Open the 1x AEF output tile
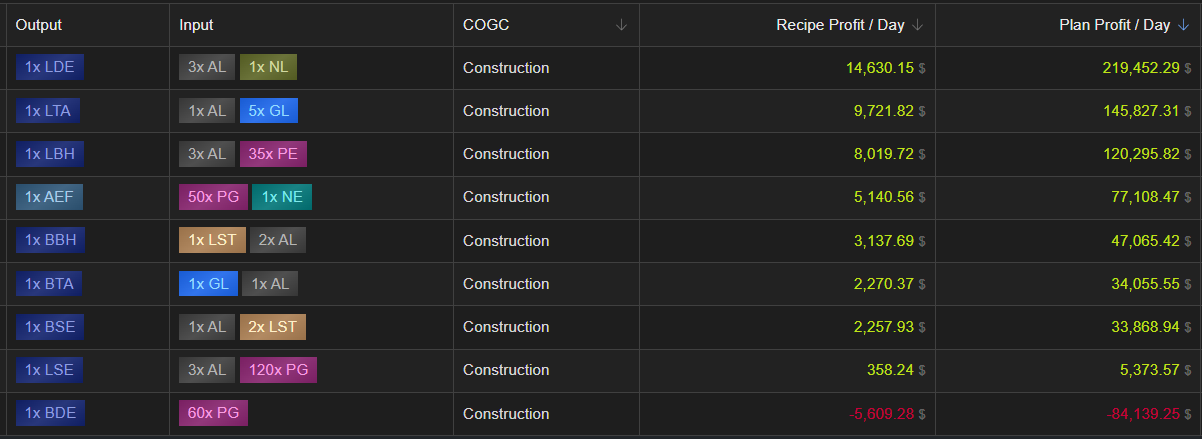This screenshot has height=439, width=1202. pyautogui.click(x=50, y=197)
